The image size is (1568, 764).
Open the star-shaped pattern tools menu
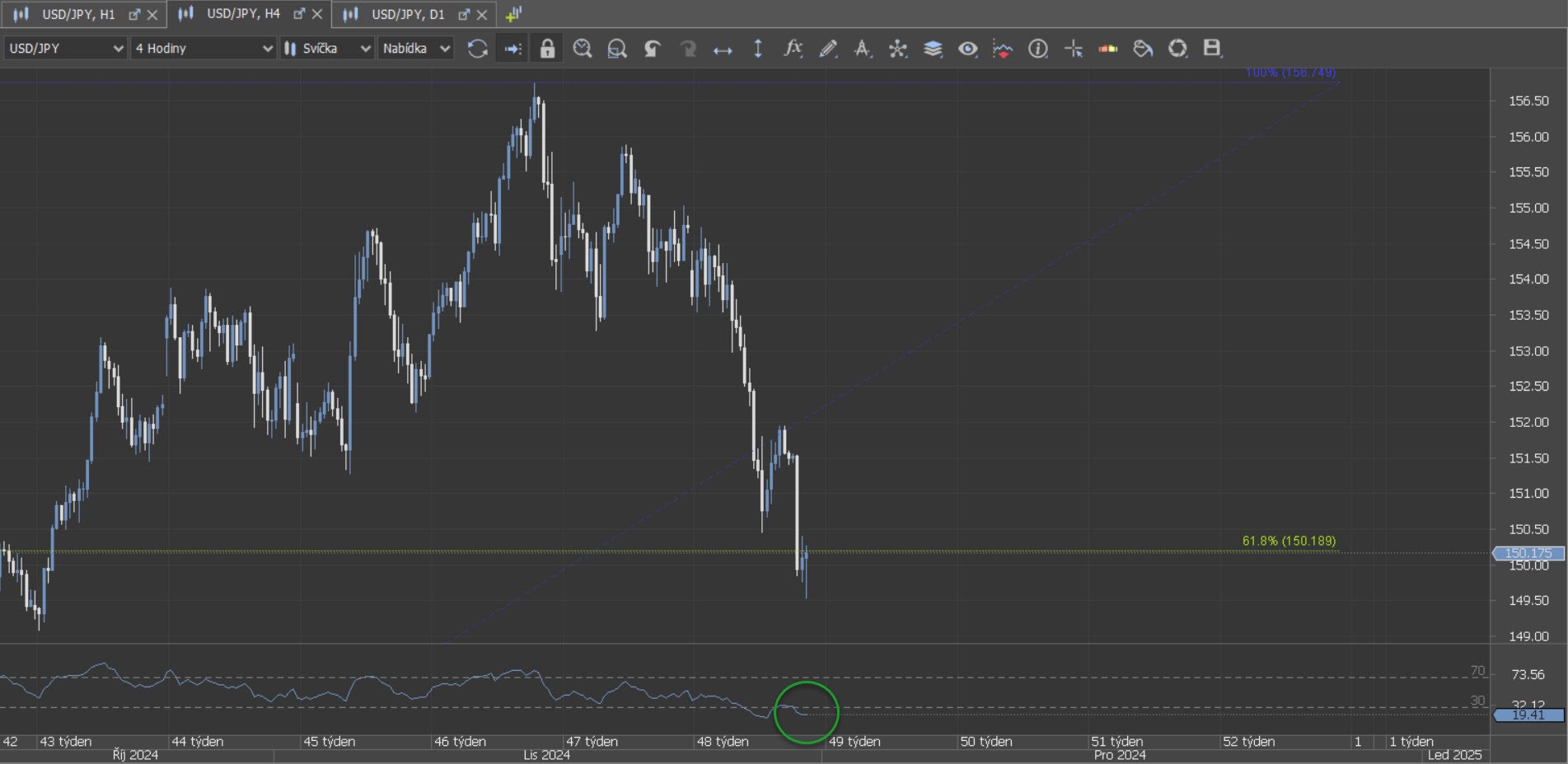[898, 49]
